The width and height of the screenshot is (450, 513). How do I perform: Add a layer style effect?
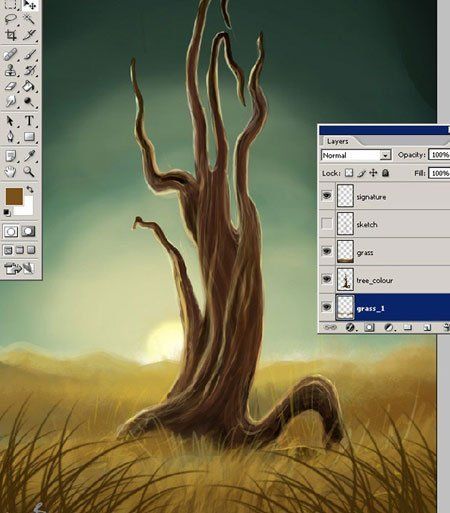pyautogui.click(x=350, y=328)
